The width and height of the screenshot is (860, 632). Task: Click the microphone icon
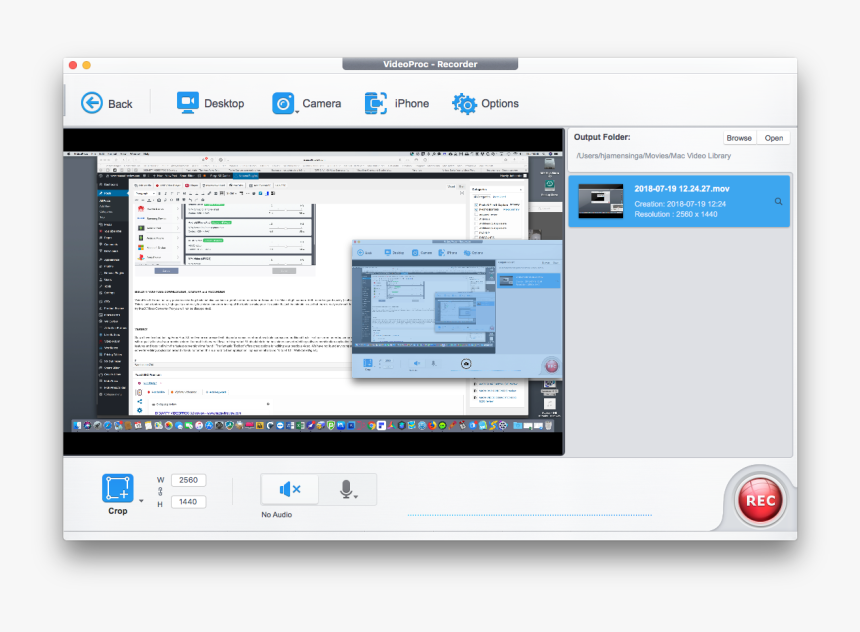tap(346, 489)
